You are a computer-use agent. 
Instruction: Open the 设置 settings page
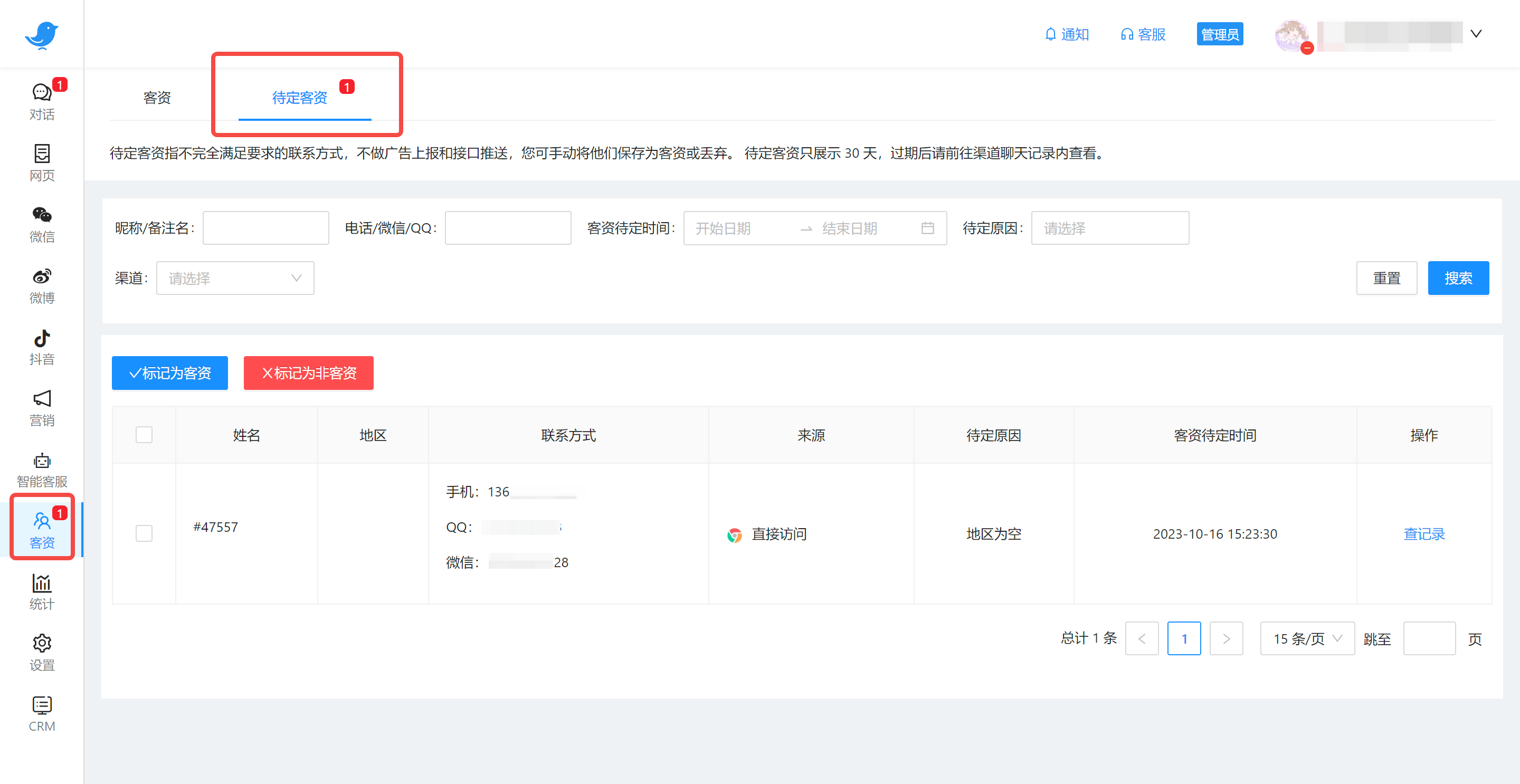pos(41,652)
